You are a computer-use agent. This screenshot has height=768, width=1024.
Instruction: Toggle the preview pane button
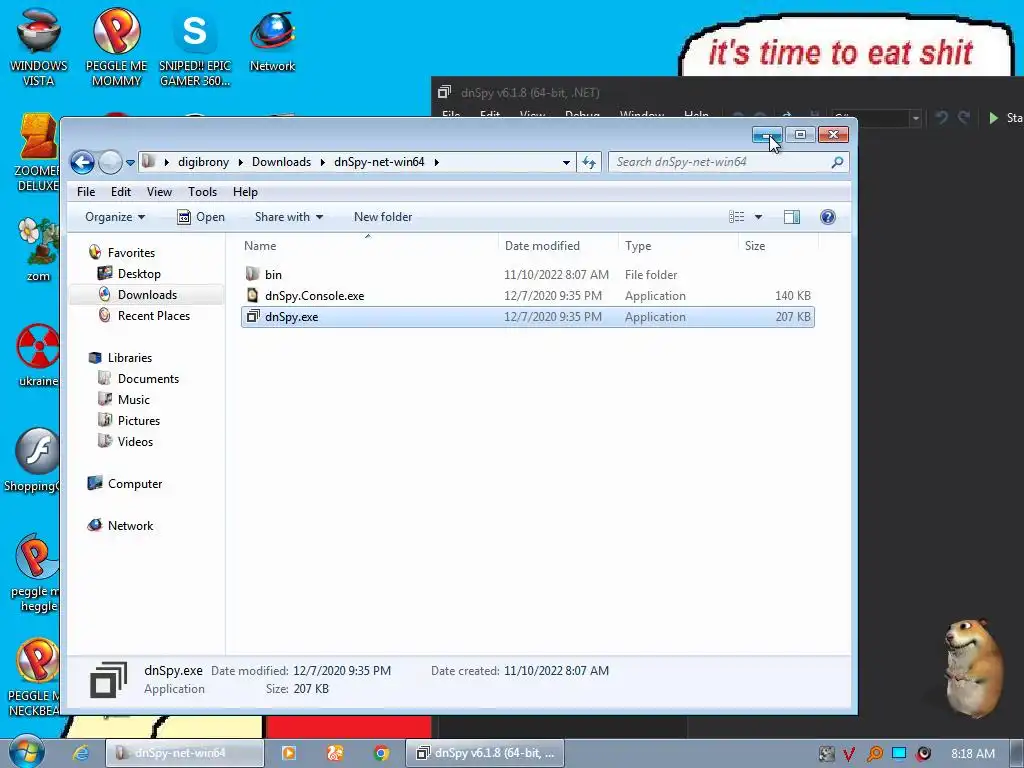pyautogui.click(x=792, y=217)
